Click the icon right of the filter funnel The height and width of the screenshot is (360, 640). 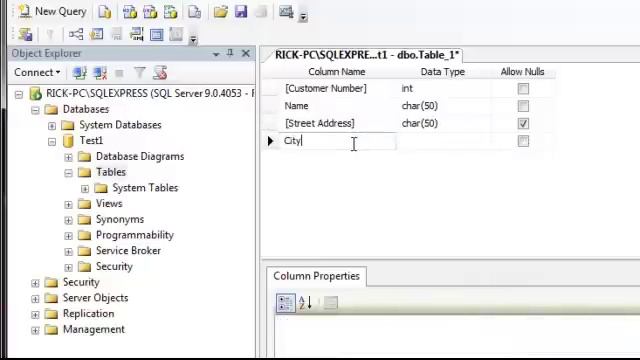pyautogui.click(x=160, y=73)
